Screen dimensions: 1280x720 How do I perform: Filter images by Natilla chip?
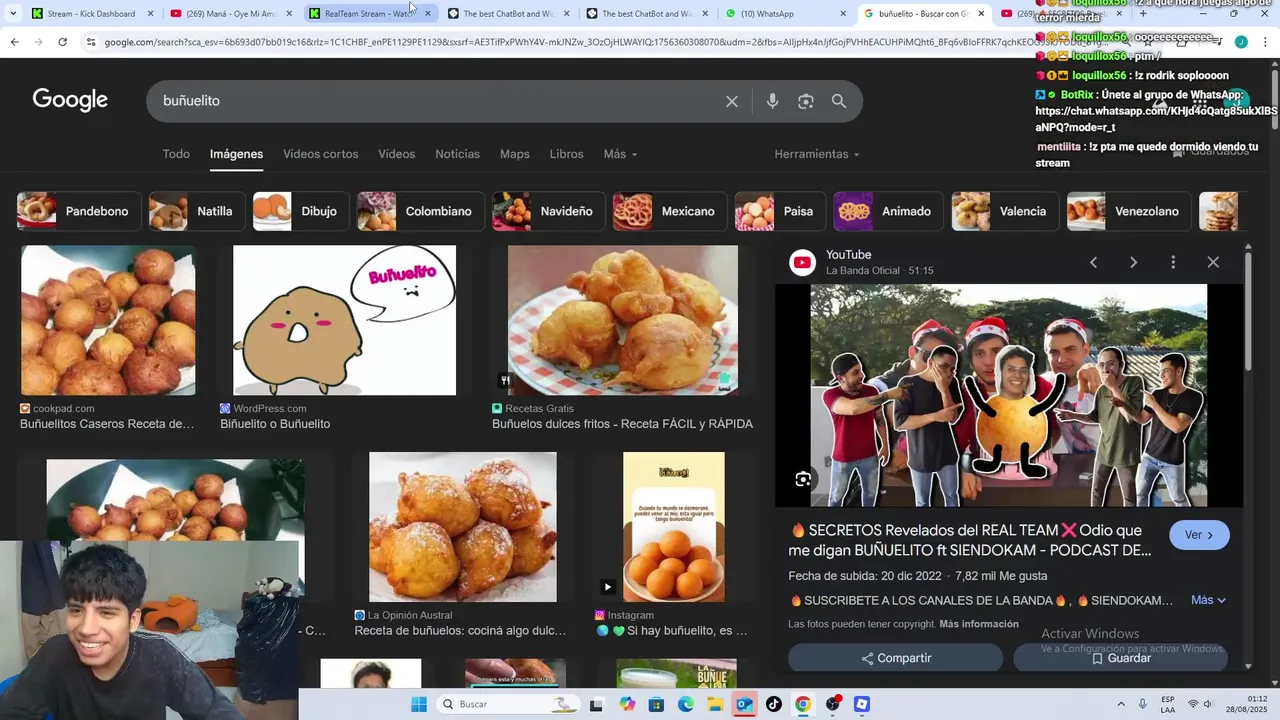coord(196,211)
